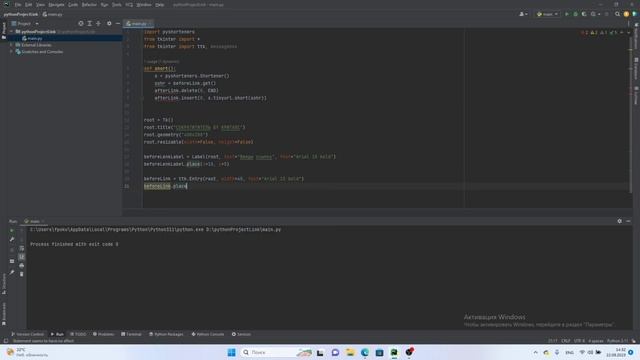Expand Scratches and Consoles node
This screenshot has width=640, height=360.
coord(11,52)
